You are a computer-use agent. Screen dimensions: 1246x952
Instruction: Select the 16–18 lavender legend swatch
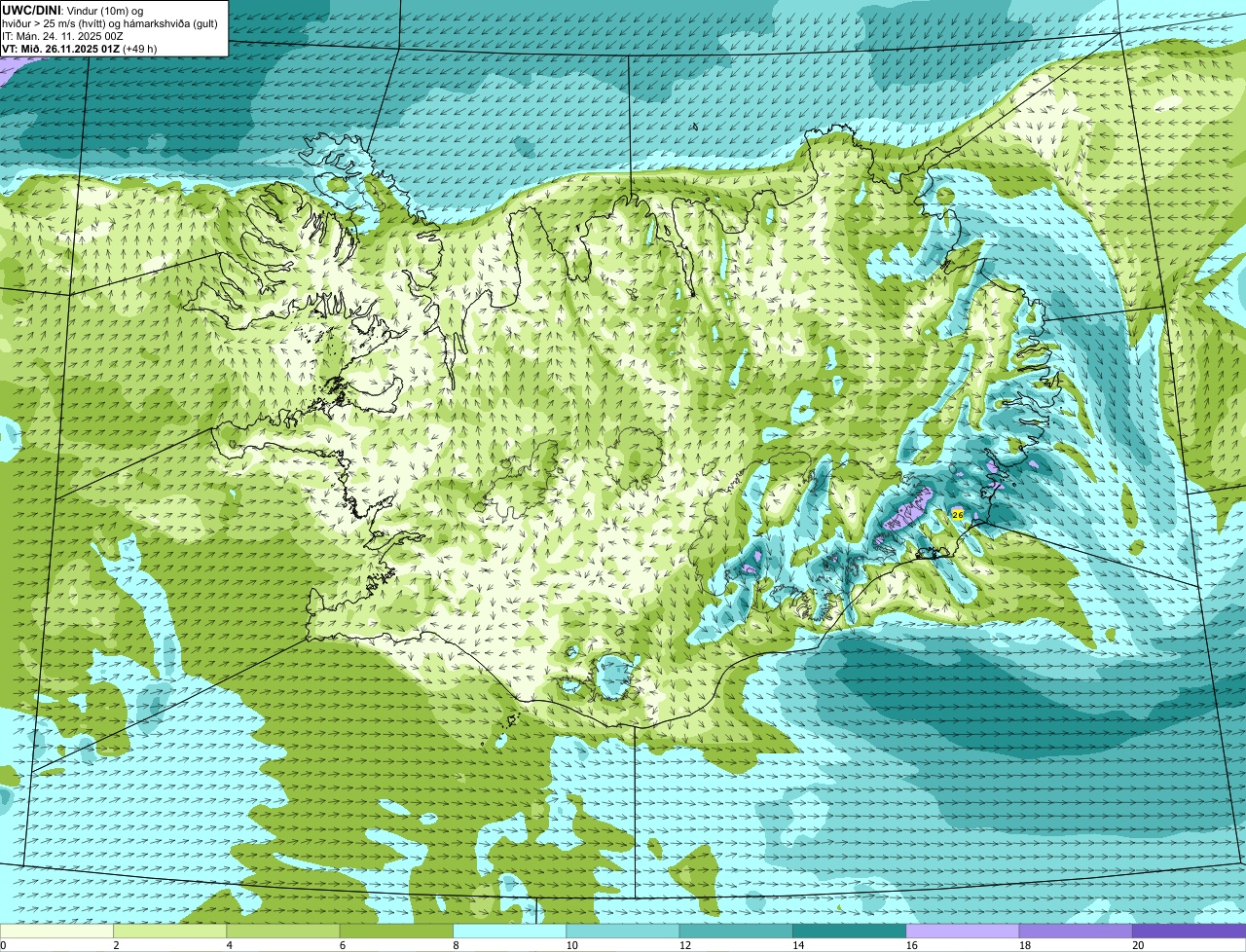point(963,931)
